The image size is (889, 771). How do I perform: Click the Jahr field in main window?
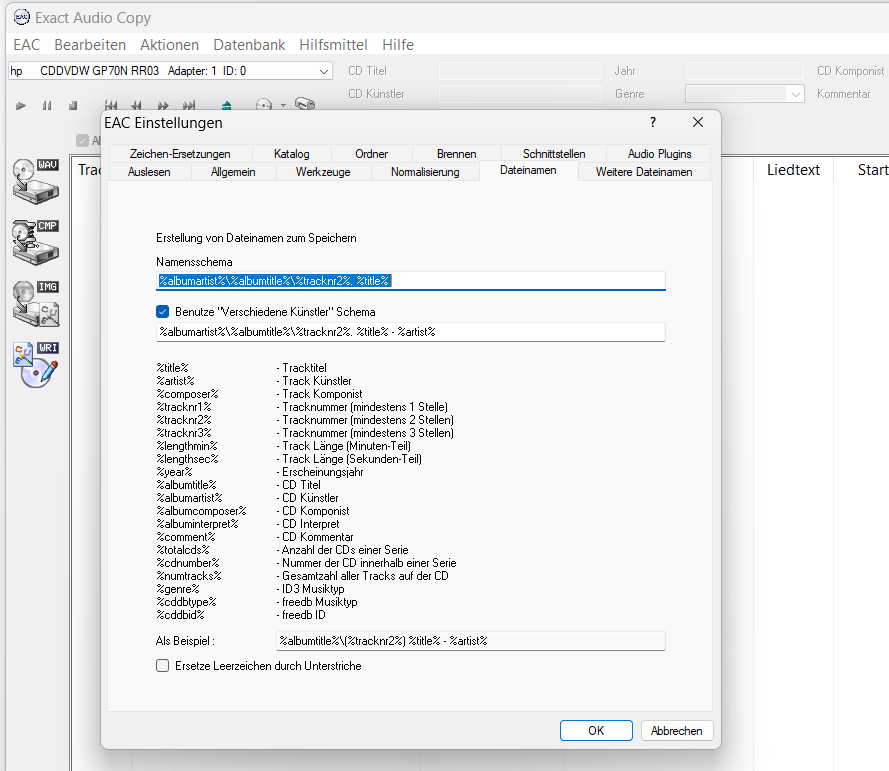click(744, 71)
